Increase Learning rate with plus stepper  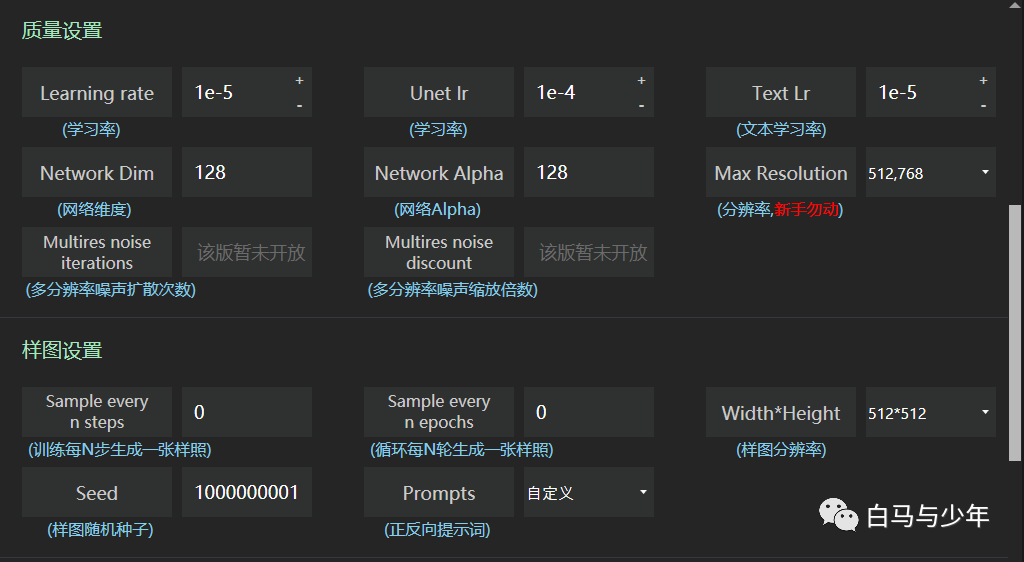299,80
